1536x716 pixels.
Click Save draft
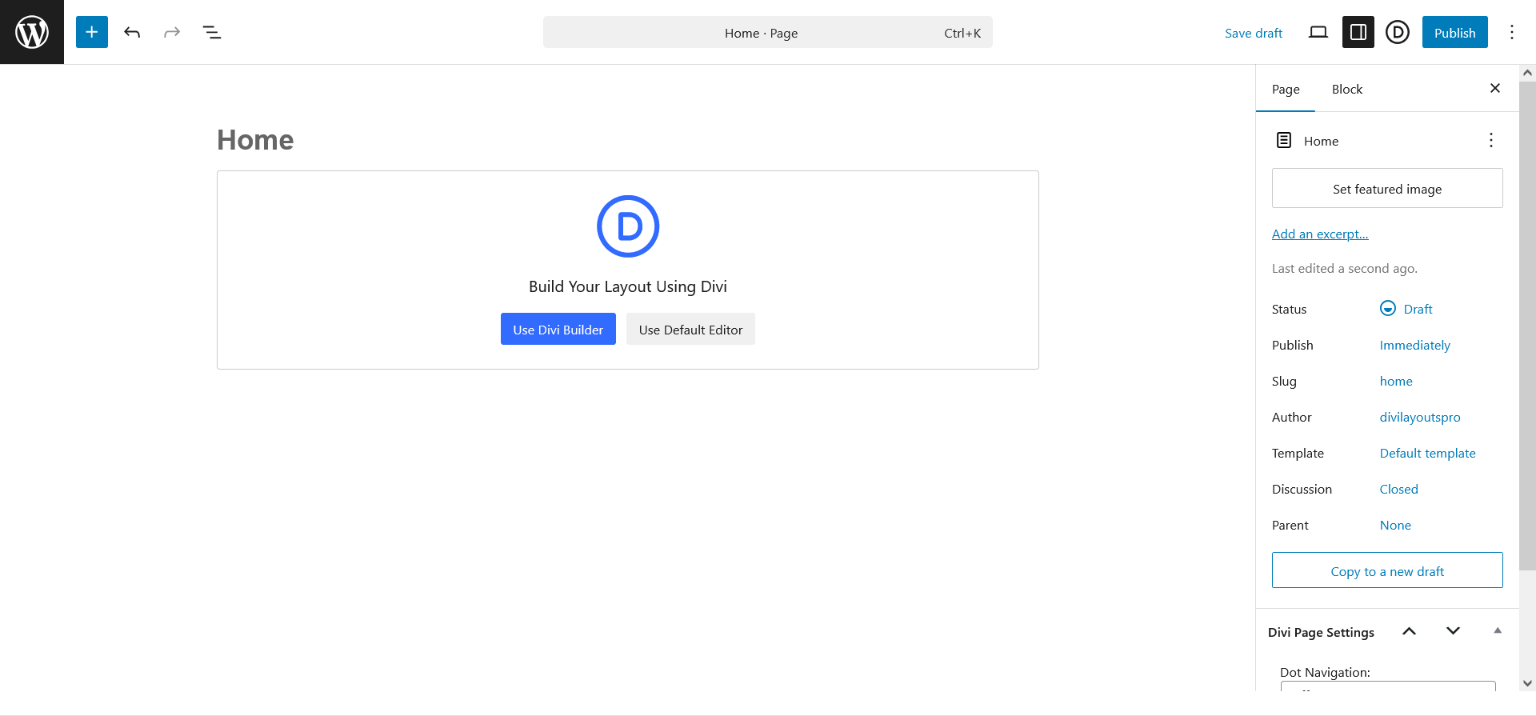1254,33
